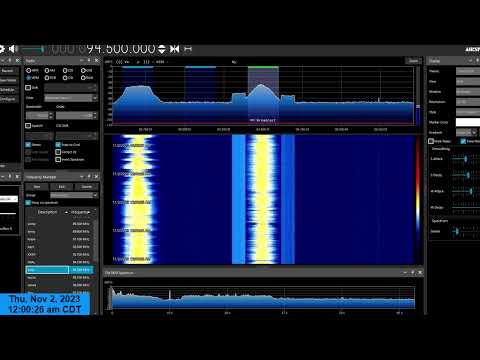Enable the Shift checkbox

(28, 88)
